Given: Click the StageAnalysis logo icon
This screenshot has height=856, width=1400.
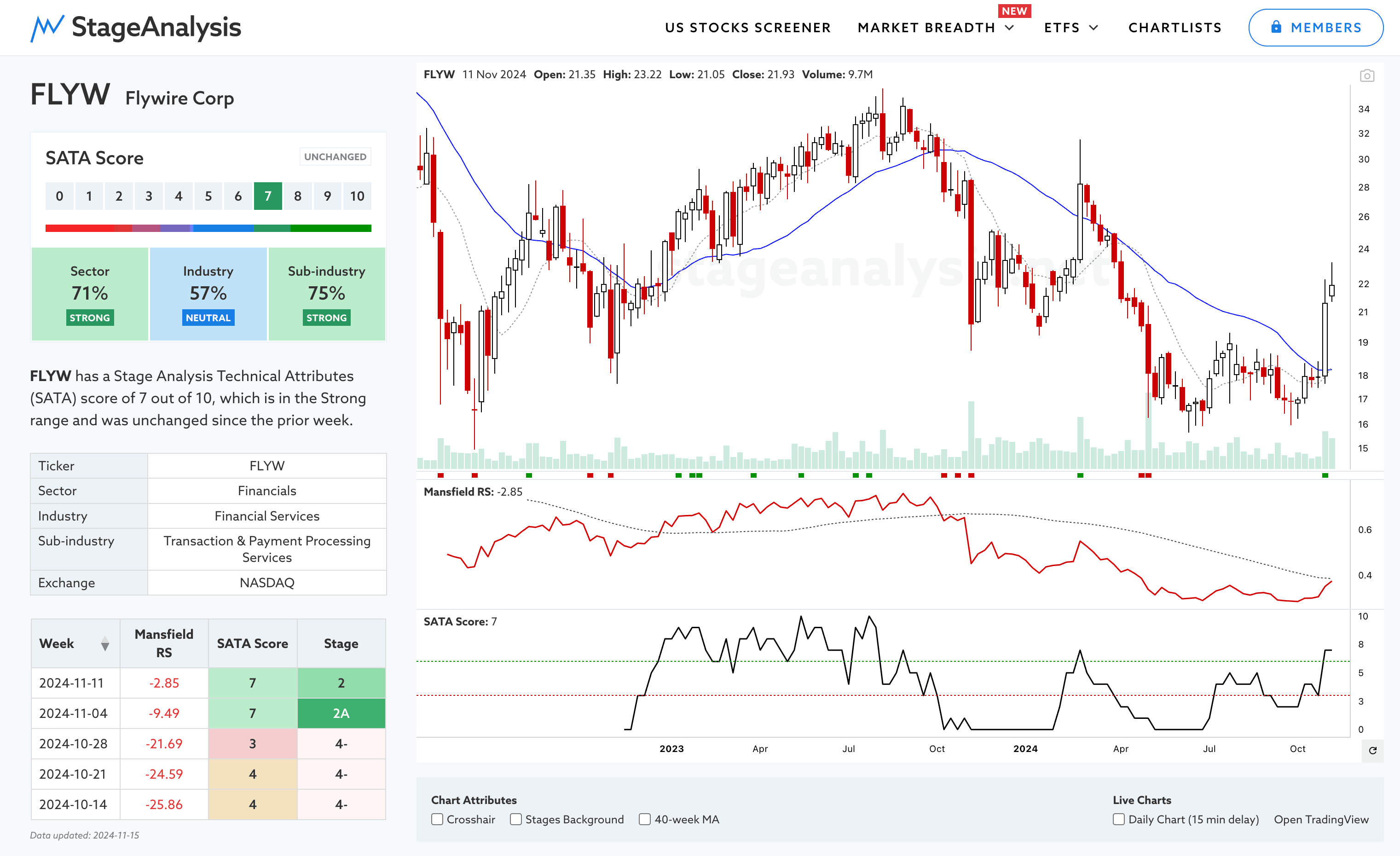Looking at the screenshot, I should [47, 28].
